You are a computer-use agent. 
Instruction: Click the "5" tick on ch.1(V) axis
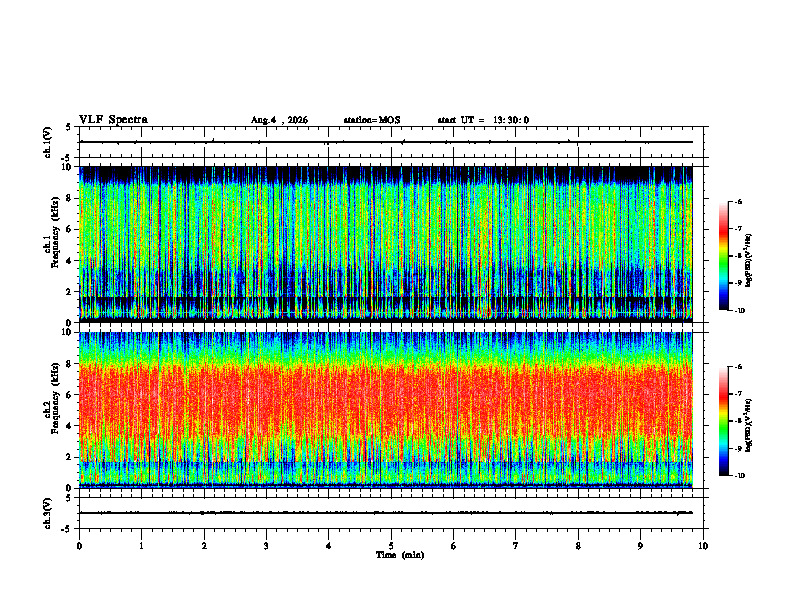click(x=69, y=127)
